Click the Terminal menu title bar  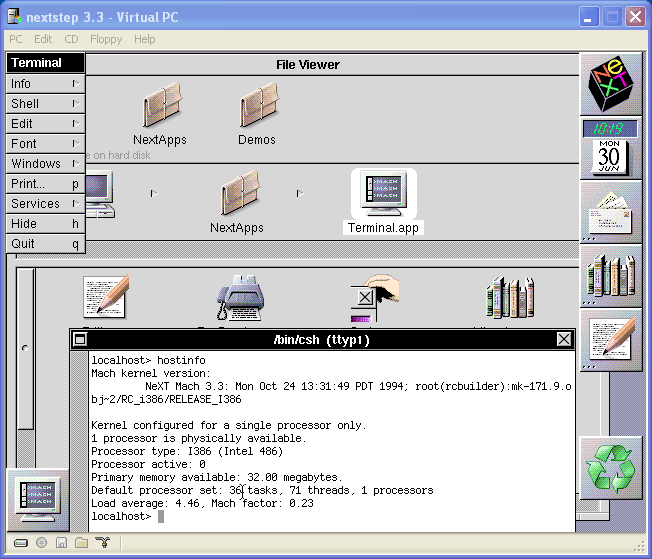click(x=46, y=63)
